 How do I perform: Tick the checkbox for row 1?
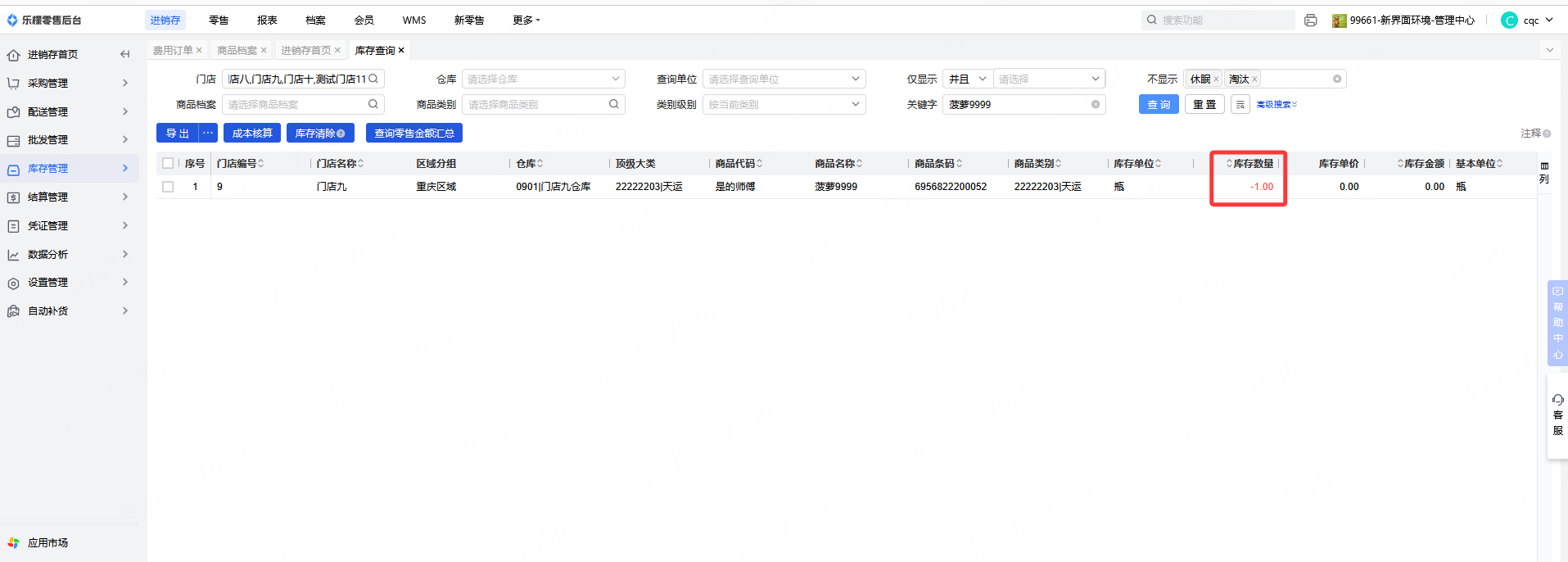tap(168, 187)
